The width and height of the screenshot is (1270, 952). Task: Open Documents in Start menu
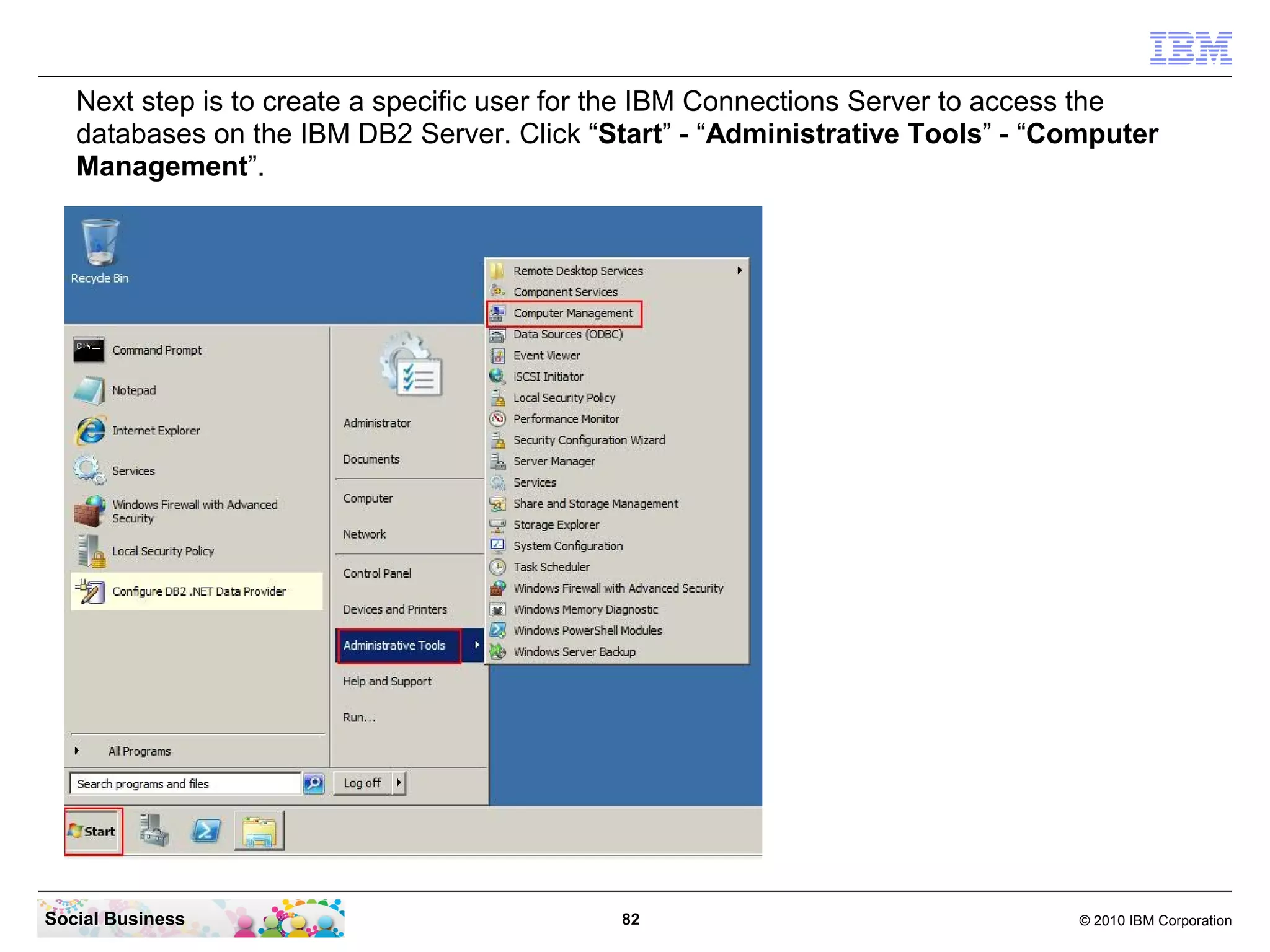coord(371,459)
